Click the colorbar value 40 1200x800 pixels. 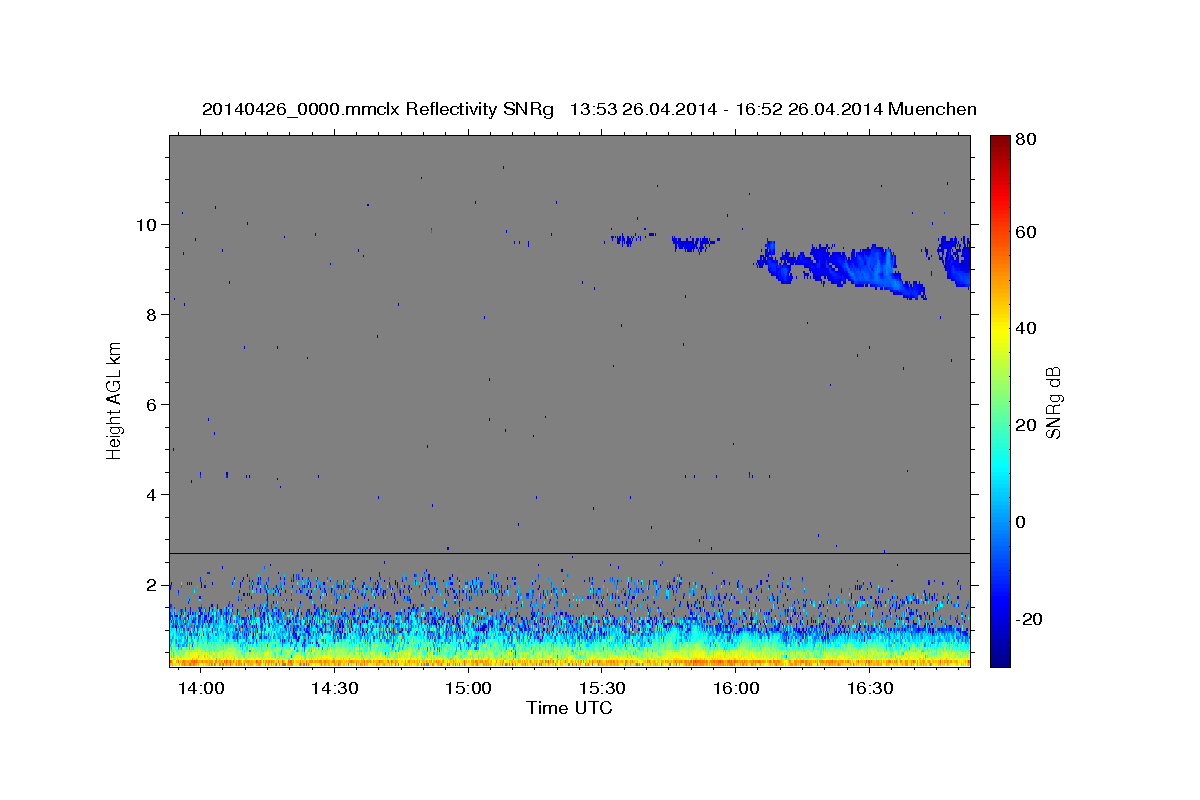1025,328
